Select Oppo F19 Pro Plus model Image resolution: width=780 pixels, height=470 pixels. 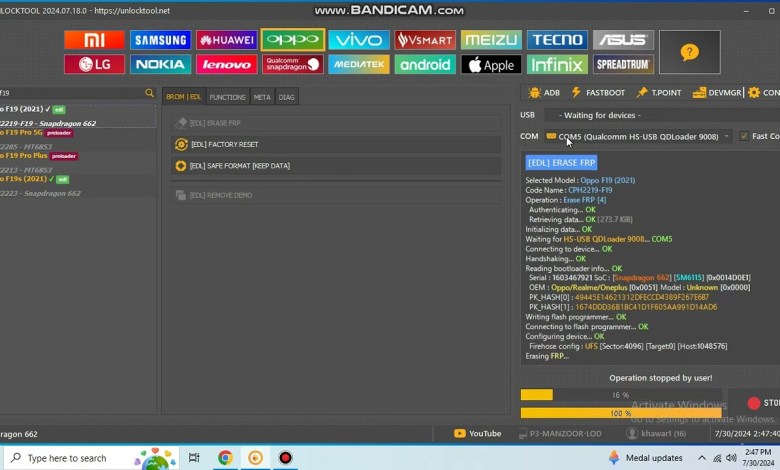[39, 156]
